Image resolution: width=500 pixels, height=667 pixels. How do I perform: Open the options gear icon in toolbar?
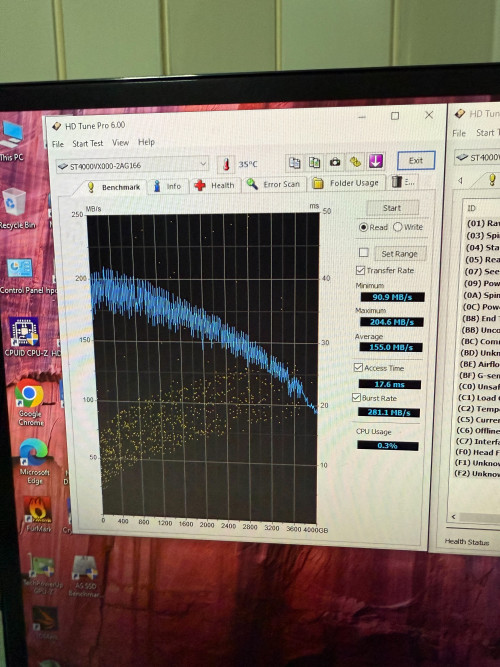[x=355, y=161]
